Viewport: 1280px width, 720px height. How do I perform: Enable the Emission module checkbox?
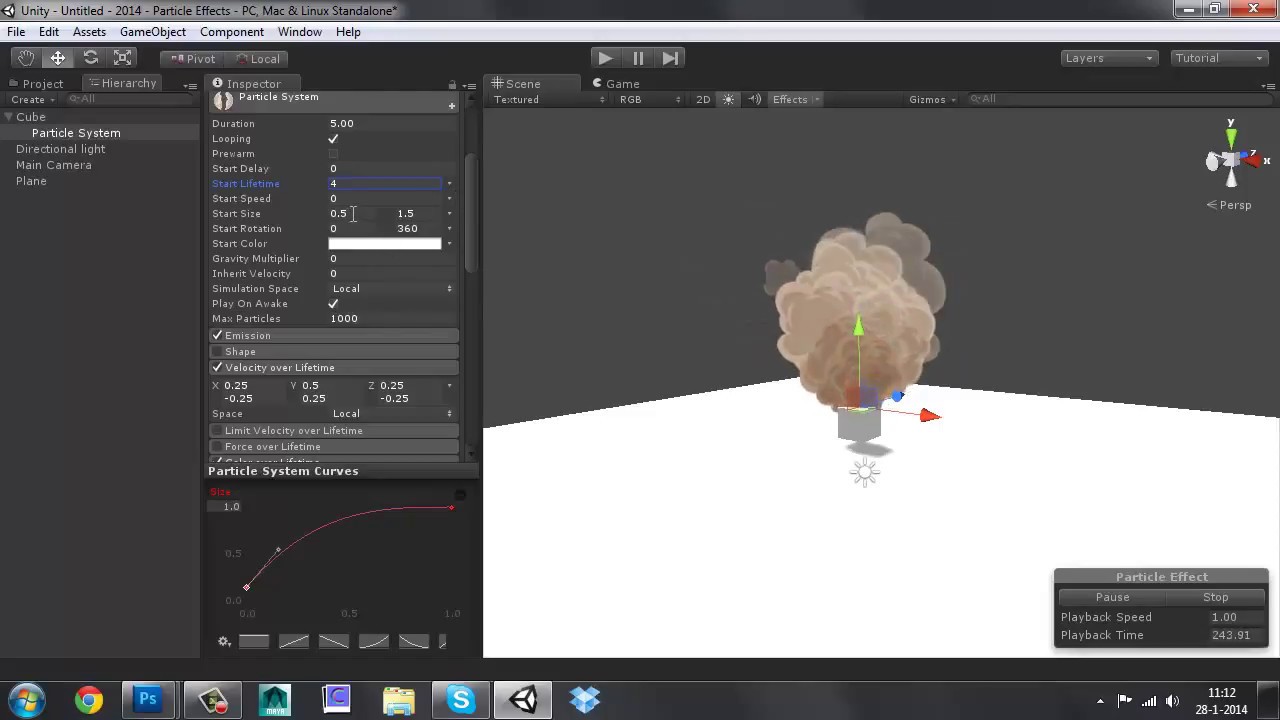tap(217, 336)
